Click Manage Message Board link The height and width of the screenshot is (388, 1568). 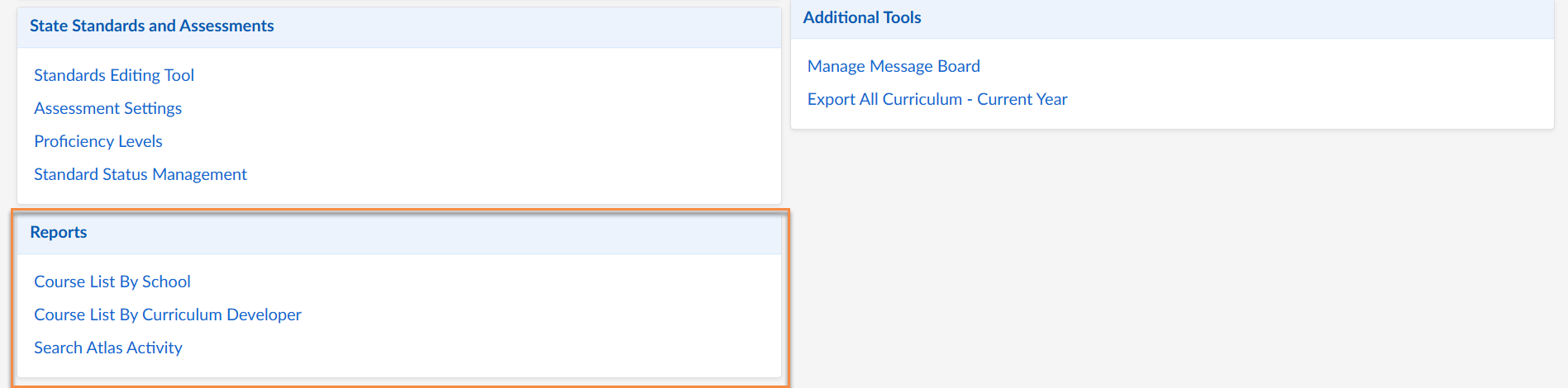(x=894, y=66)
